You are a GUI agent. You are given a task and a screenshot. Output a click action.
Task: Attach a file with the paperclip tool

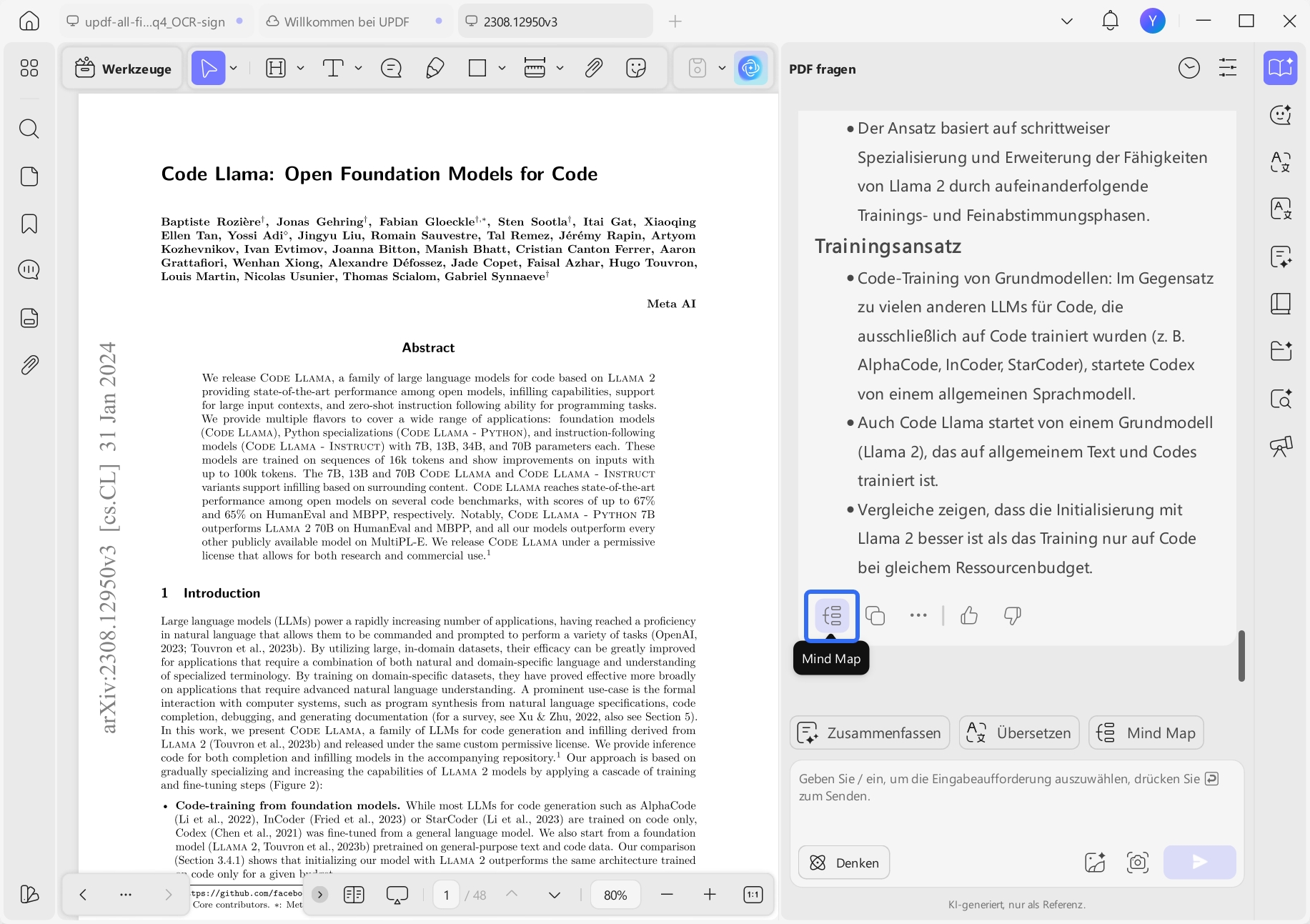click(x=593, y=68)
